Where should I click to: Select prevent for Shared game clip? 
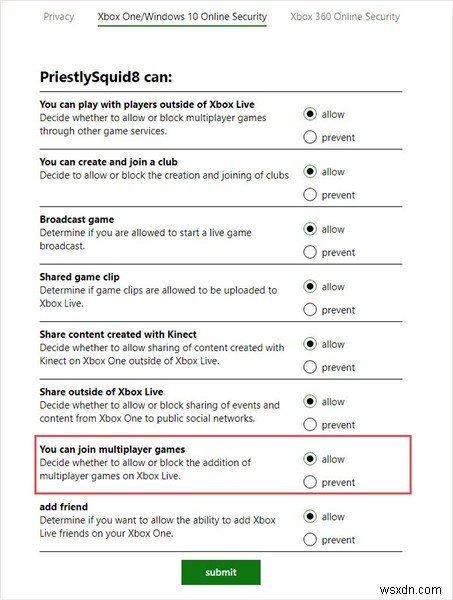310,309
